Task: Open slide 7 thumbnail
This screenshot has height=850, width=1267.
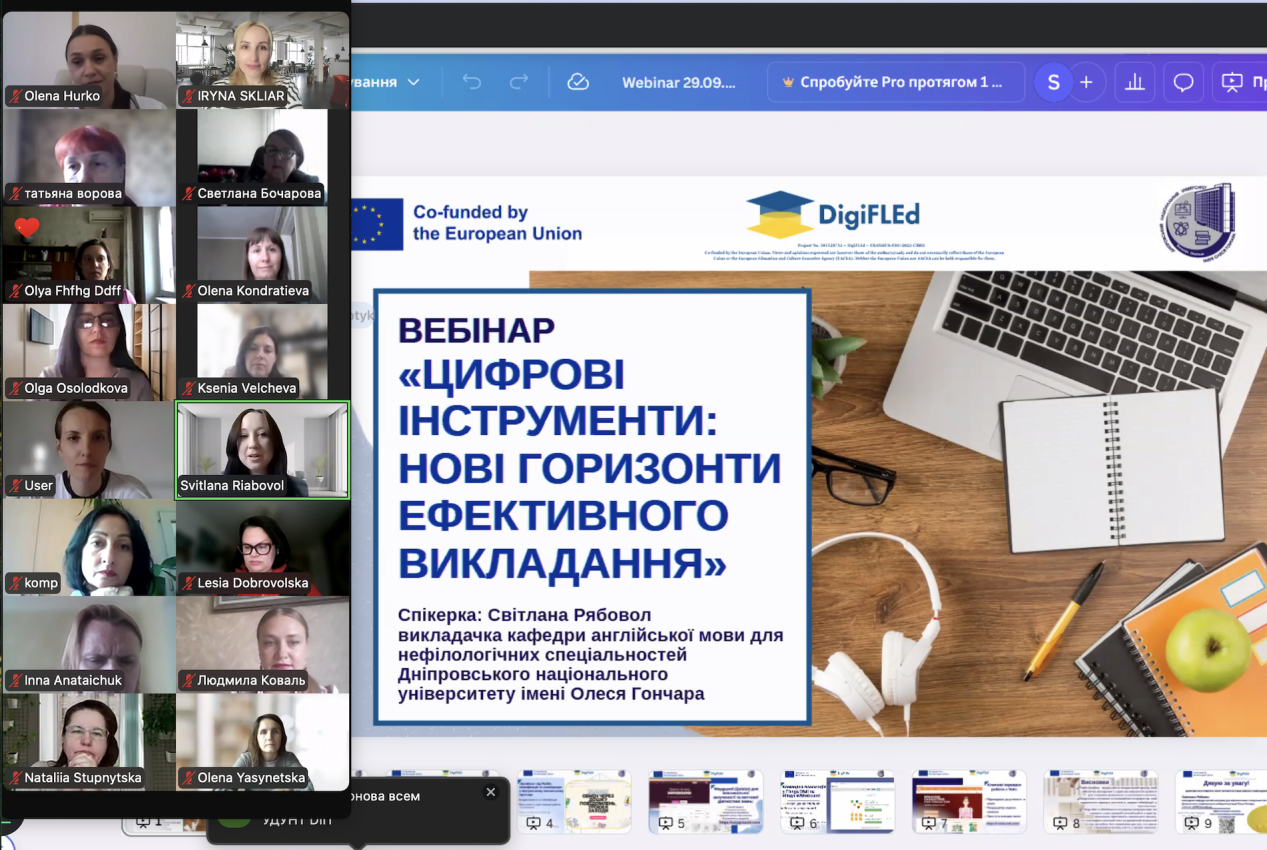Action: pos(969,801)
